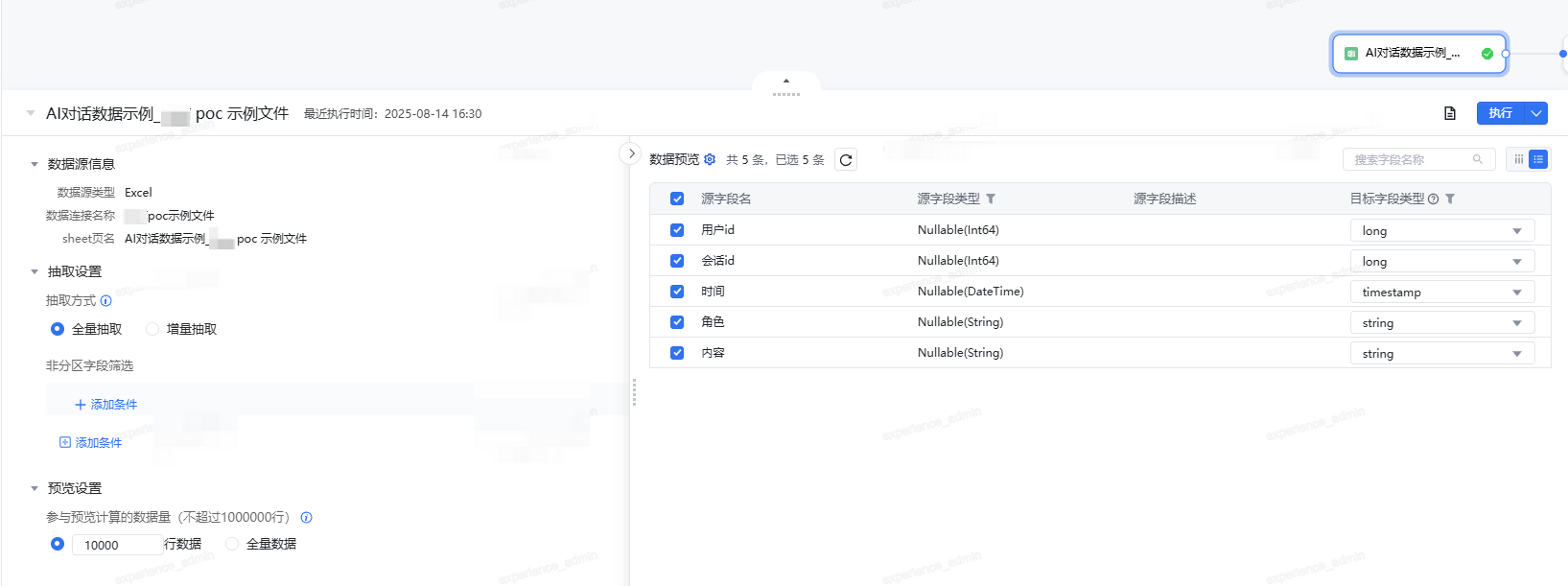Select the row-count preview radio option

coord(58,544)
